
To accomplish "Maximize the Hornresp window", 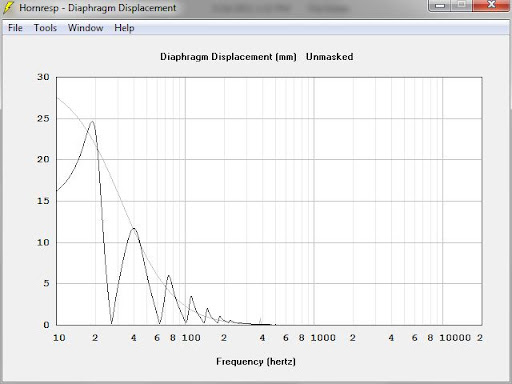I will point(461,5).
